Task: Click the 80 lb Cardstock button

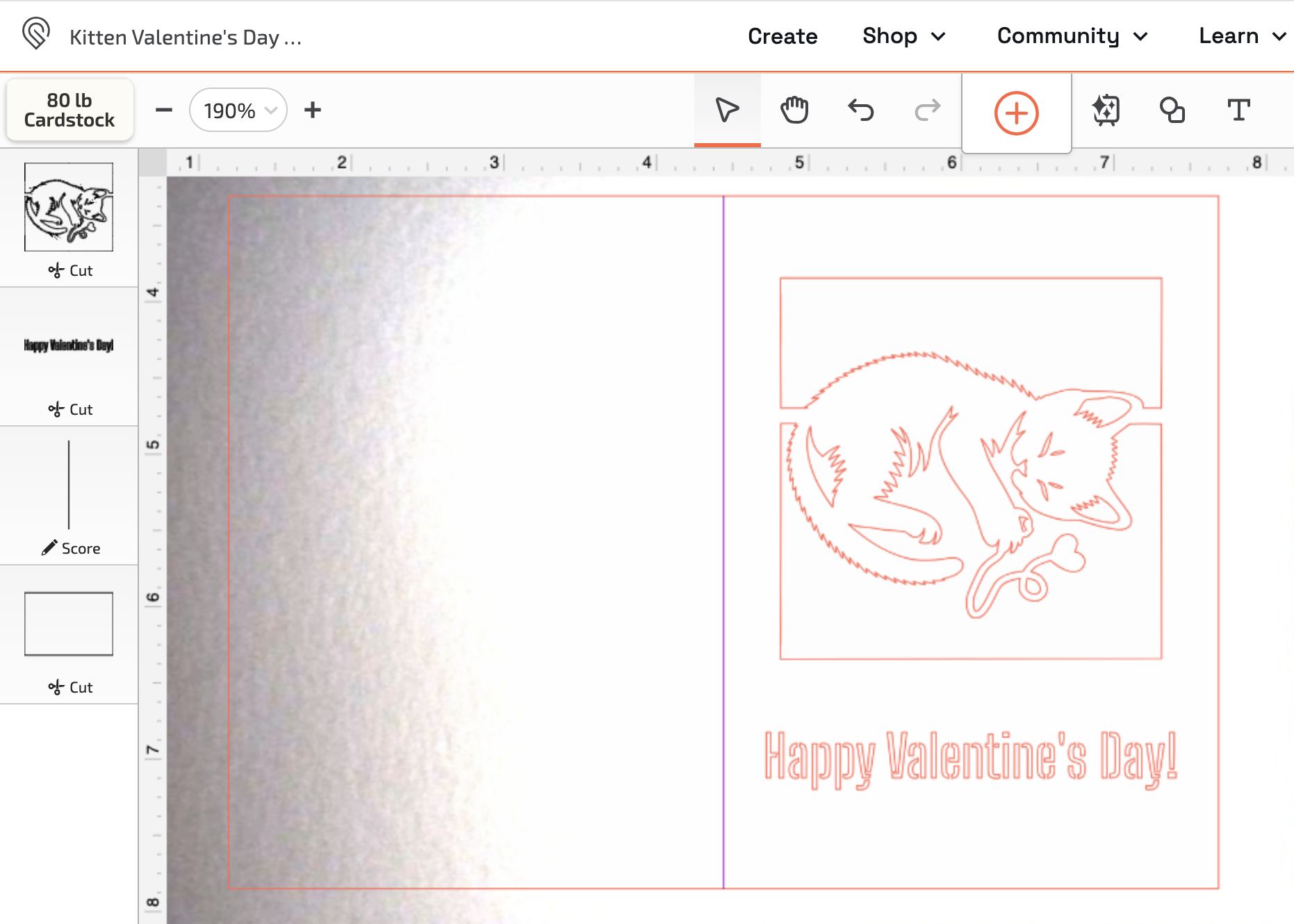Action: tap(69, 109)
